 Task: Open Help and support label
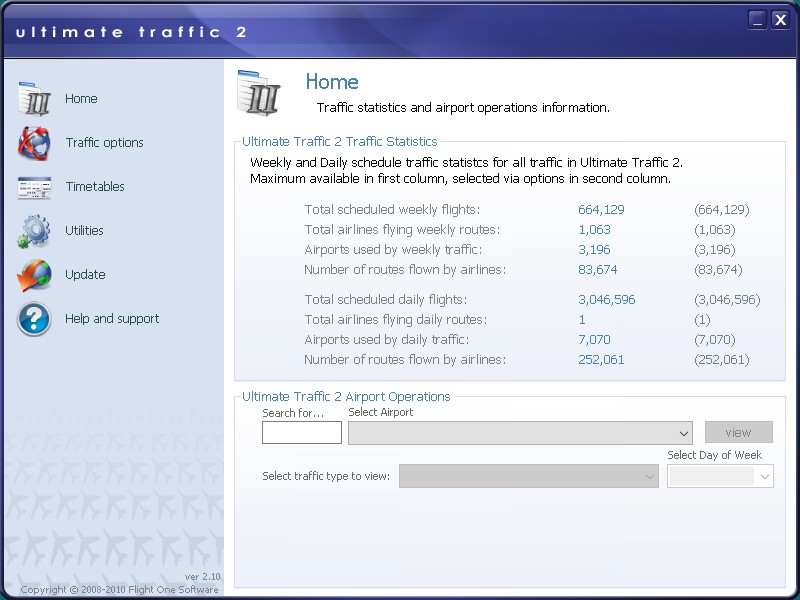point(112,318)
